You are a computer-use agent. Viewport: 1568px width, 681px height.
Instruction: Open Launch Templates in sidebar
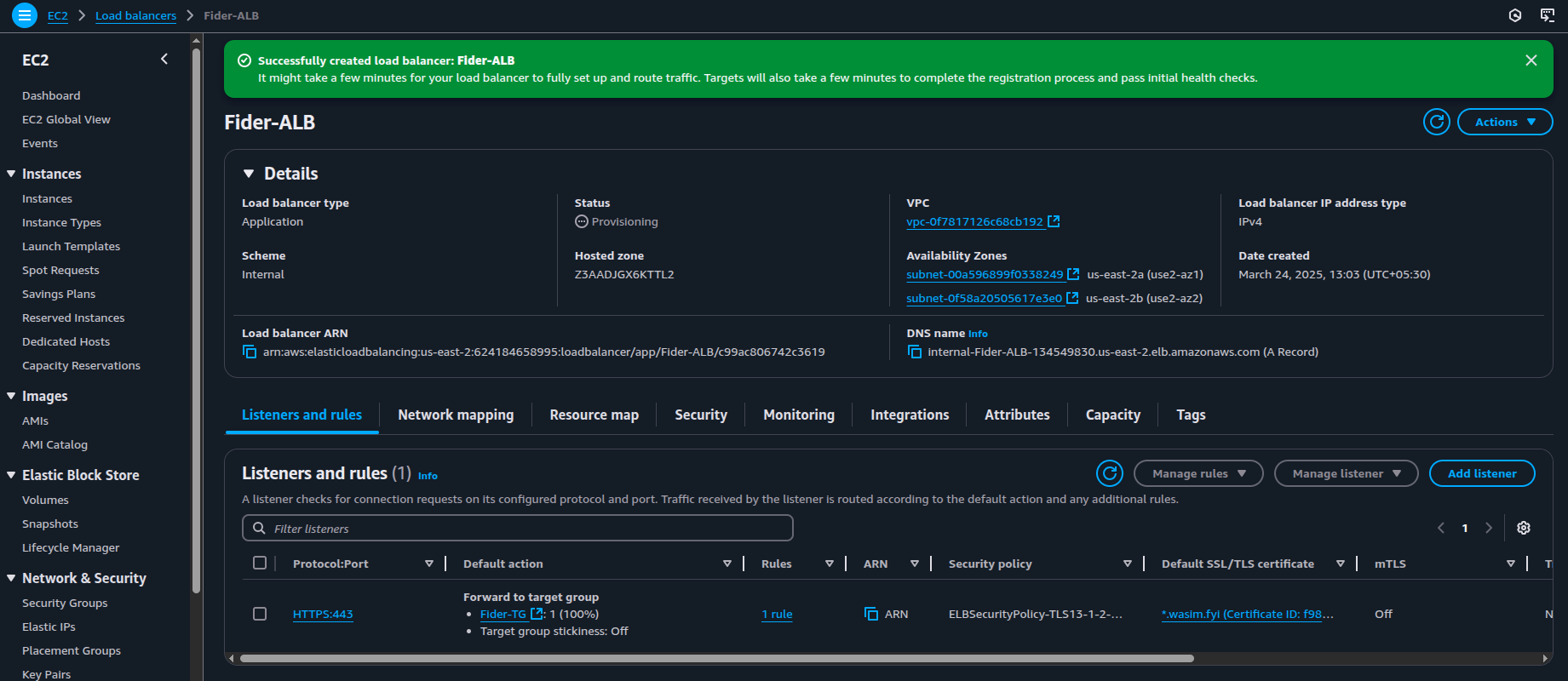pyautogui.click(x=71, y=246)
